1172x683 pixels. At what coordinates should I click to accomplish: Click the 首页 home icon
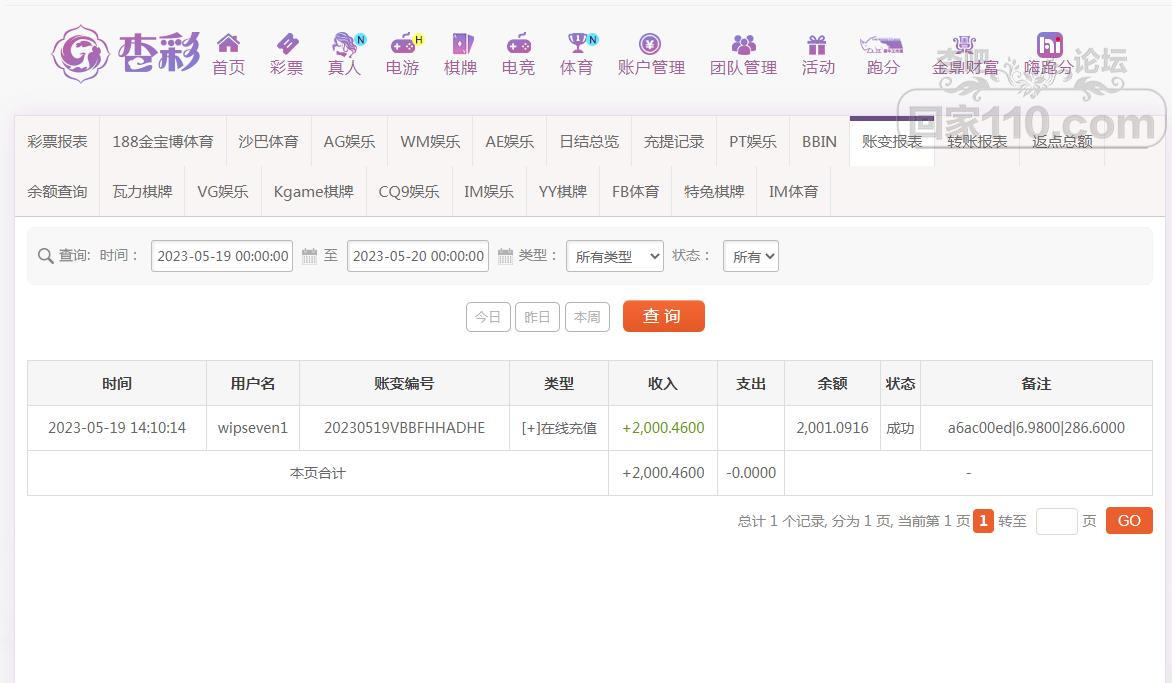[x=228, y=44]
